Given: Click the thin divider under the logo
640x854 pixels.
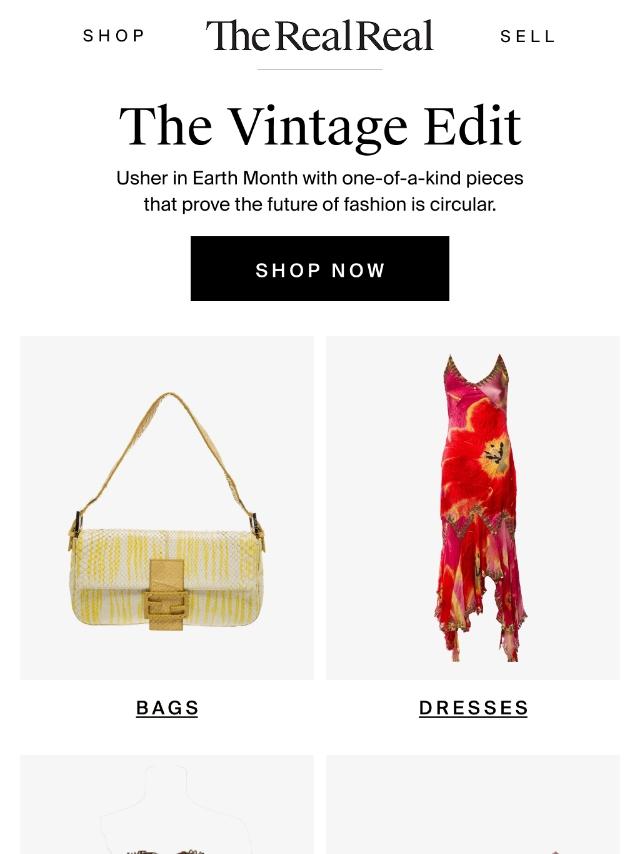Looking at the screenshot, I should pos(320,70).
